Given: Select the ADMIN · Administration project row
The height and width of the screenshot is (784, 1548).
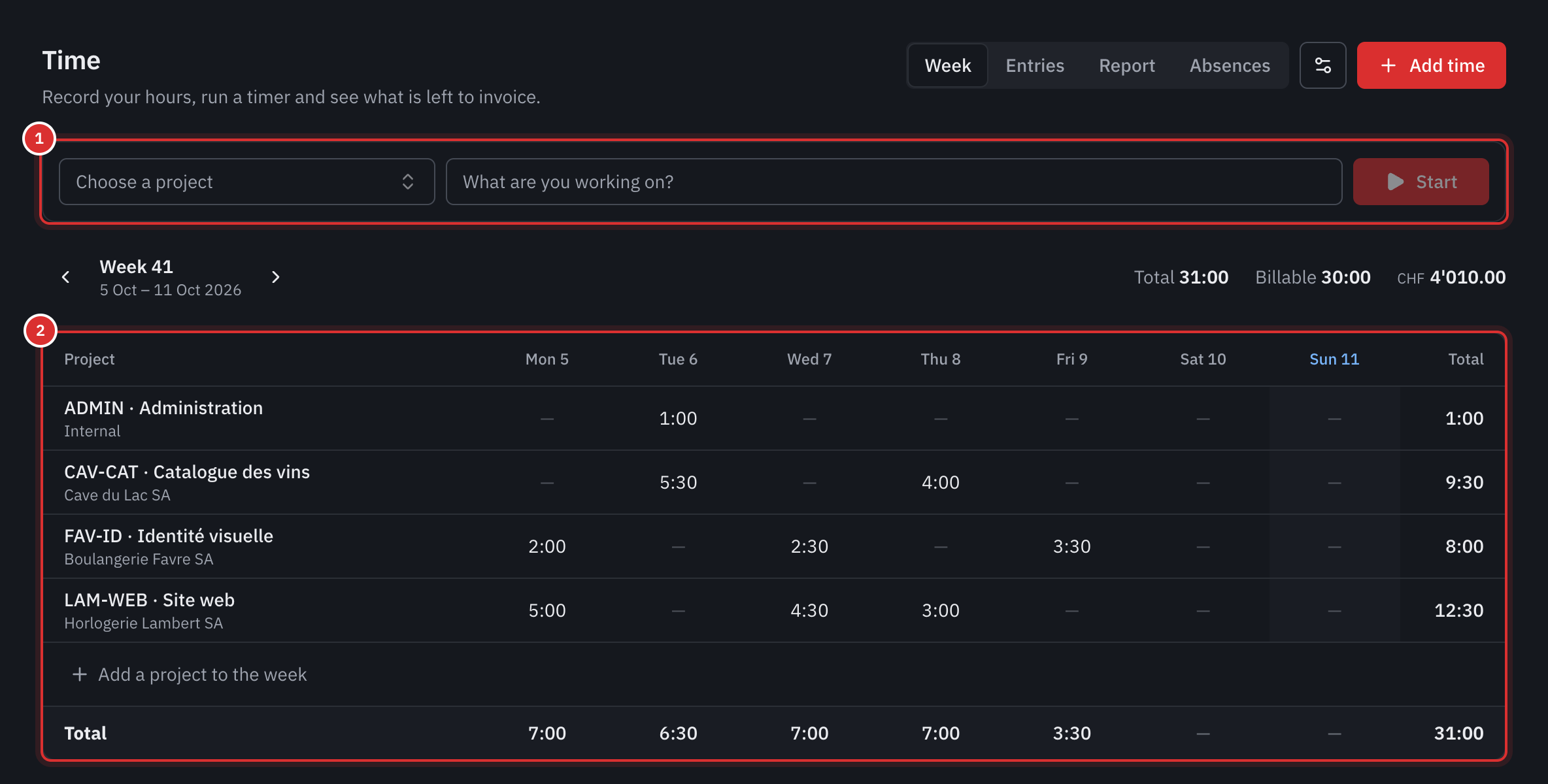Looking at the screenshot, I should (x=773, y=418).
